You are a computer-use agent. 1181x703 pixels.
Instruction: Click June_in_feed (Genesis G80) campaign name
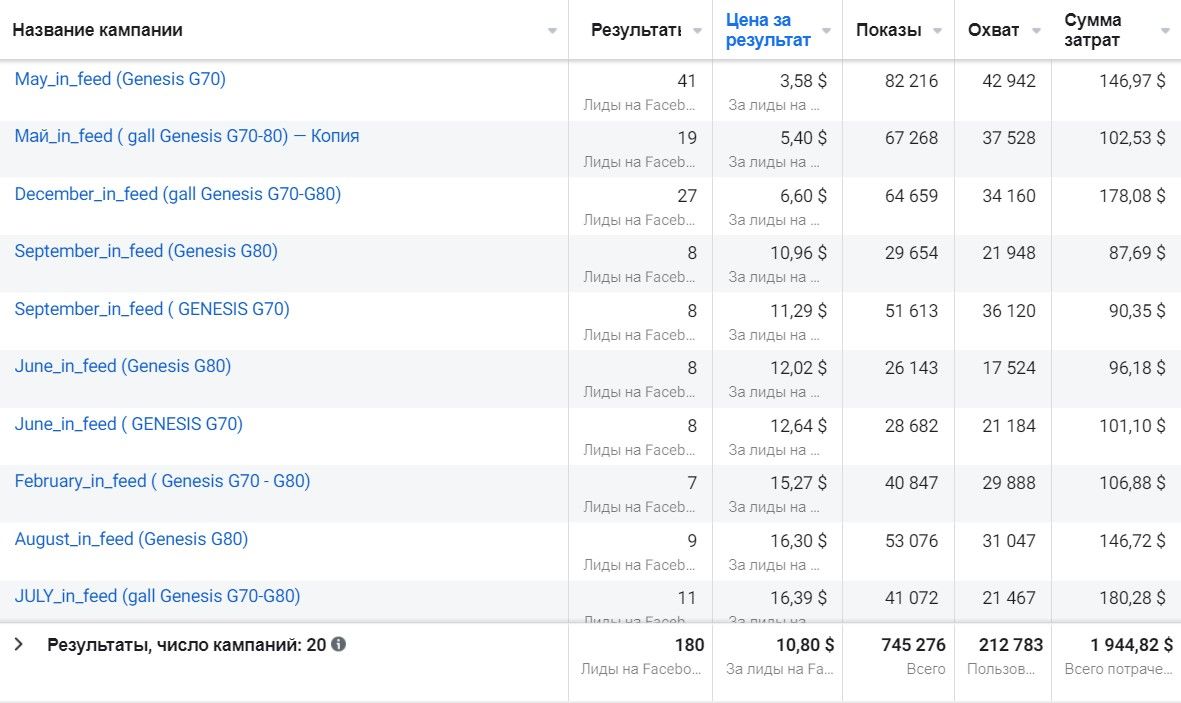(122, 366)
